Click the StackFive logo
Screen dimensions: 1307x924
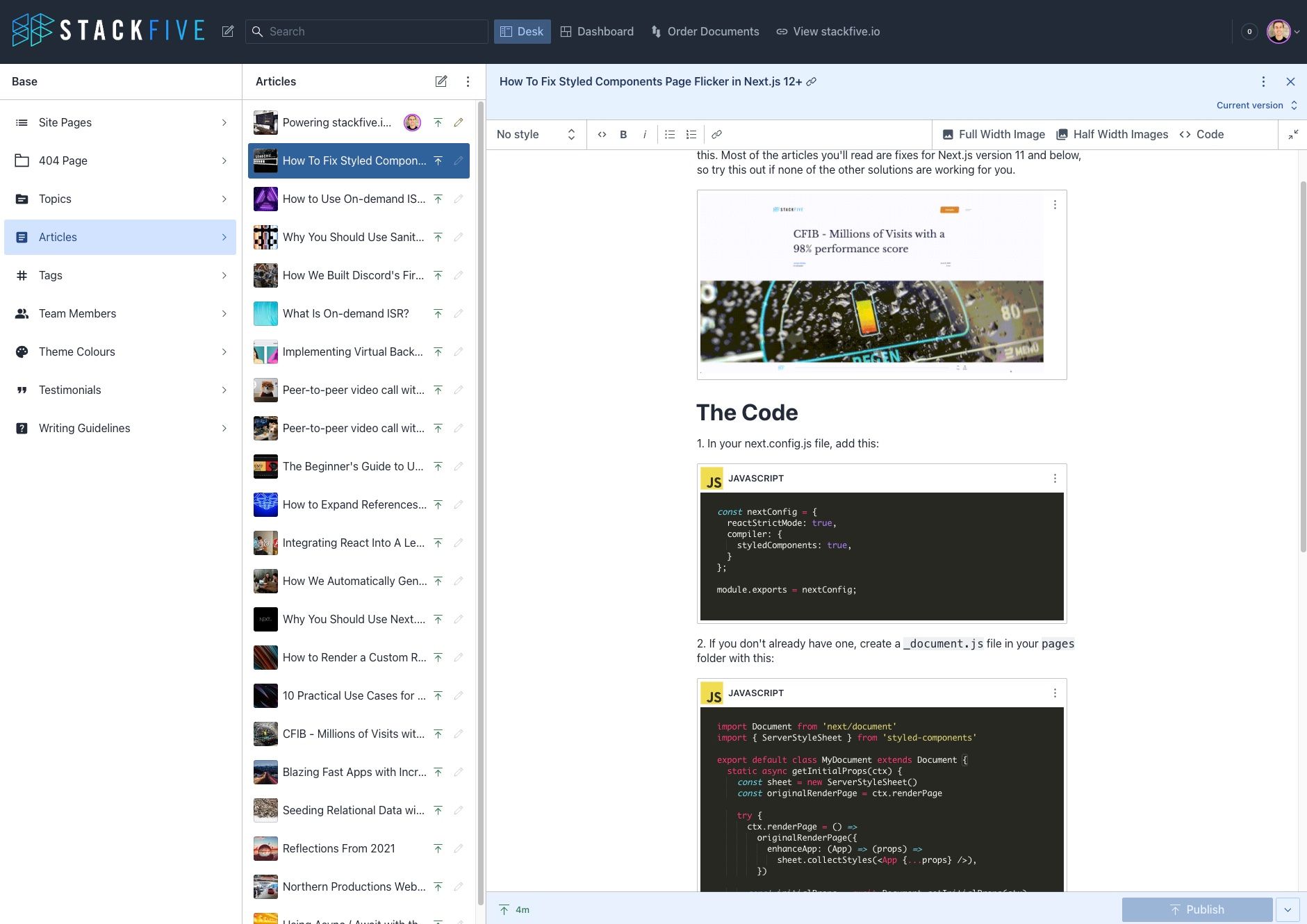[108, 31]
